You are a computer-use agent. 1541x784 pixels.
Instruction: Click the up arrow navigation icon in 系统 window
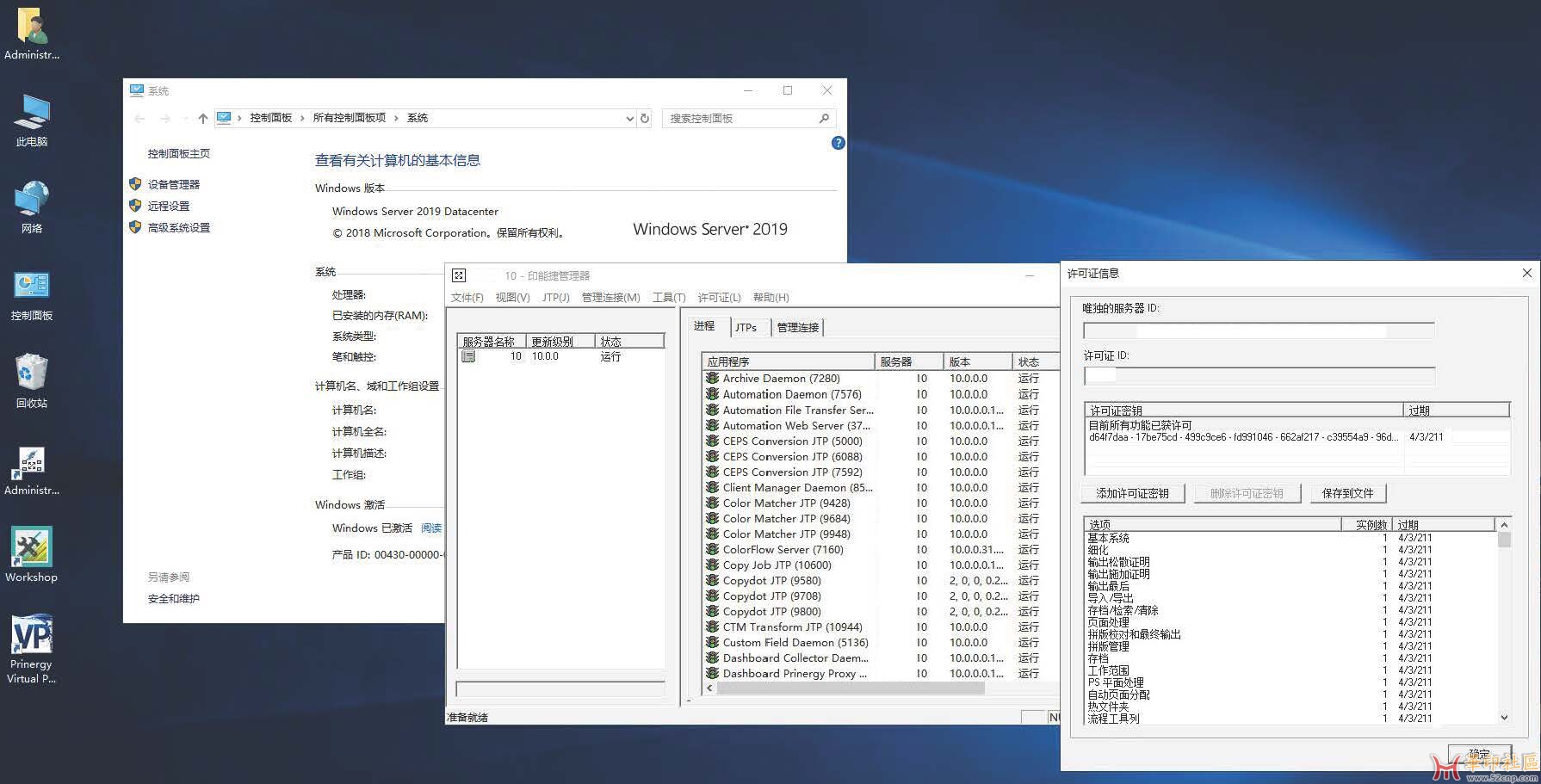point(203,119)
